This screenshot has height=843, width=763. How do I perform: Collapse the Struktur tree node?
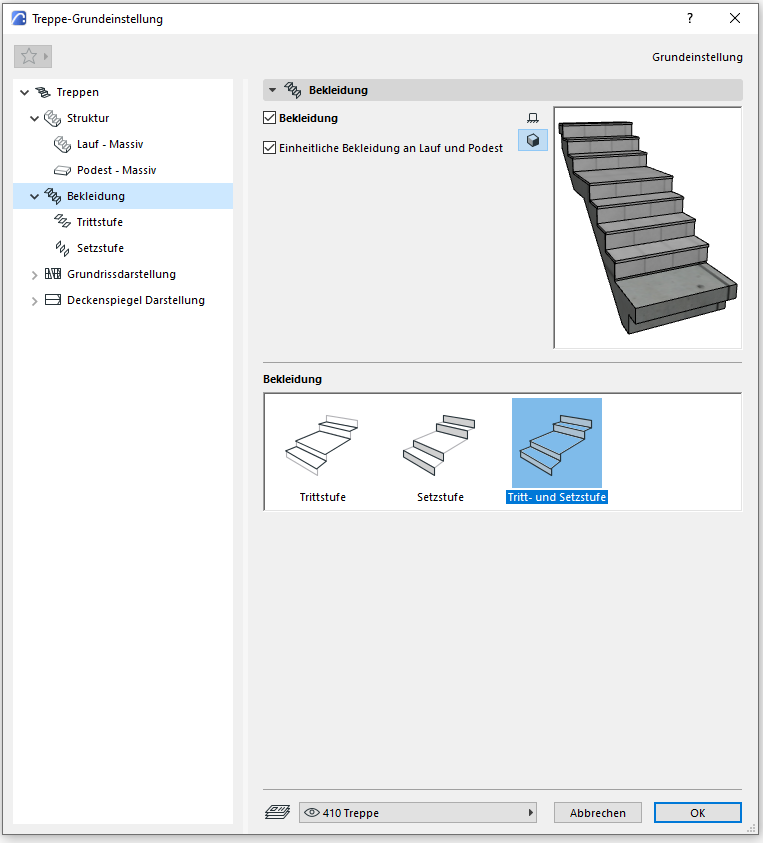coord(35,119)
